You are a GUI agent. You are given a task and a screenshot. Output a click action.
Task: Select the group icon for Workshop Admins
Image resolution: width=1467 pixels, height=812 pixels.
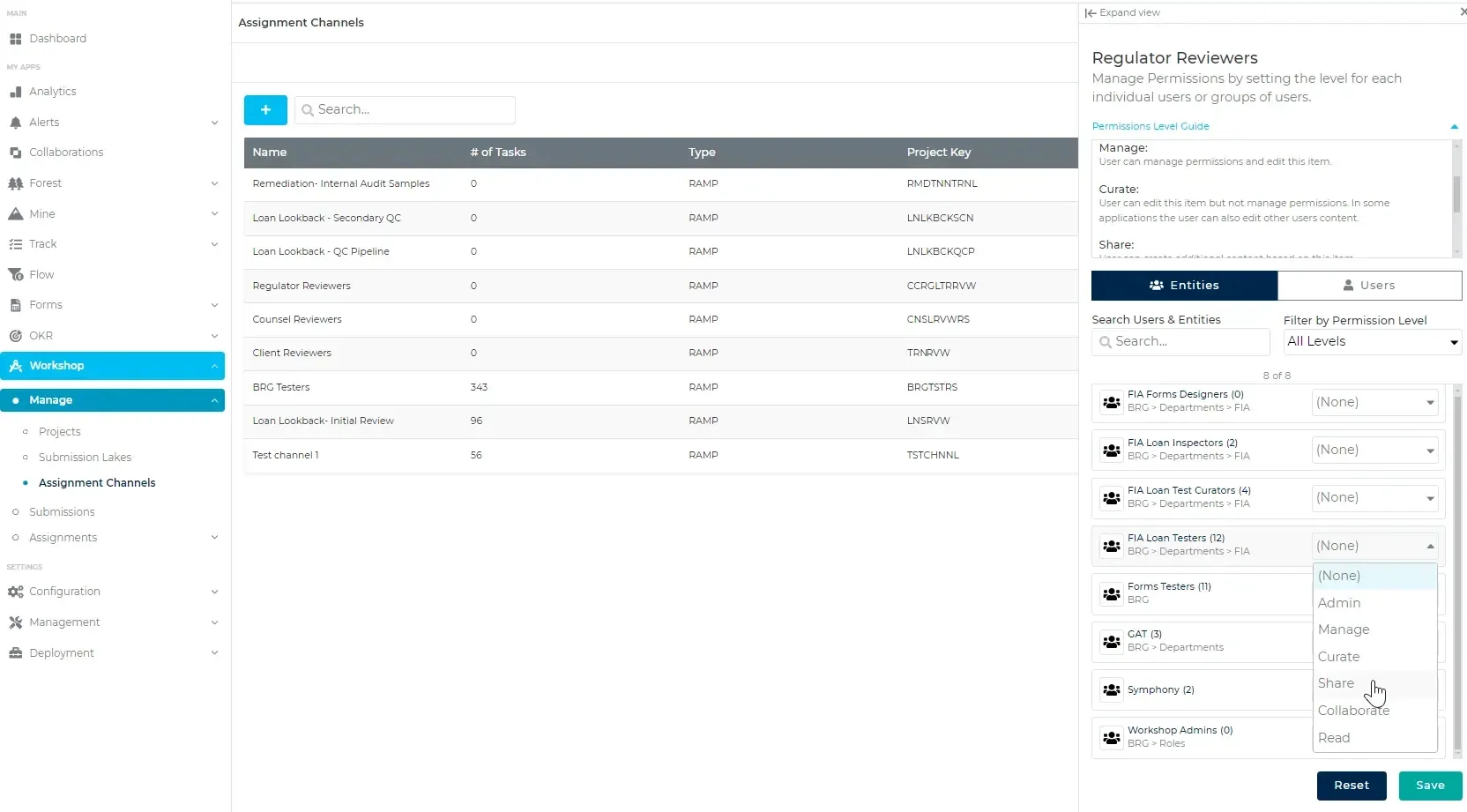coord(1112,738)
